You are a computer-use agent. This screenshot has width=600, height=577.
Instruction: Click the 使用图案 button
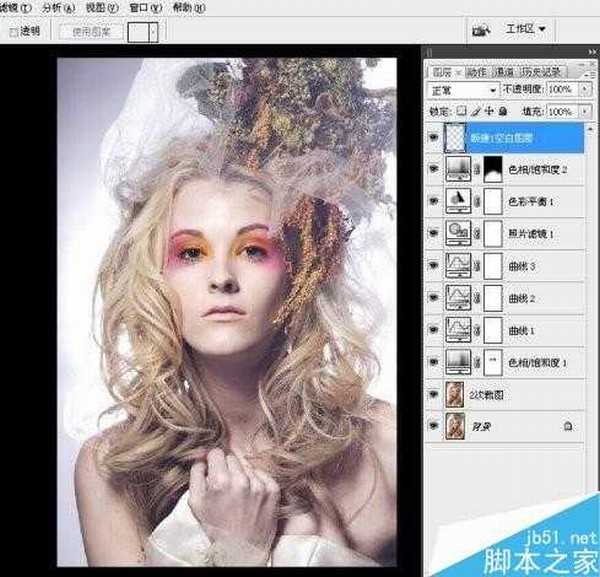click(91, 31)
